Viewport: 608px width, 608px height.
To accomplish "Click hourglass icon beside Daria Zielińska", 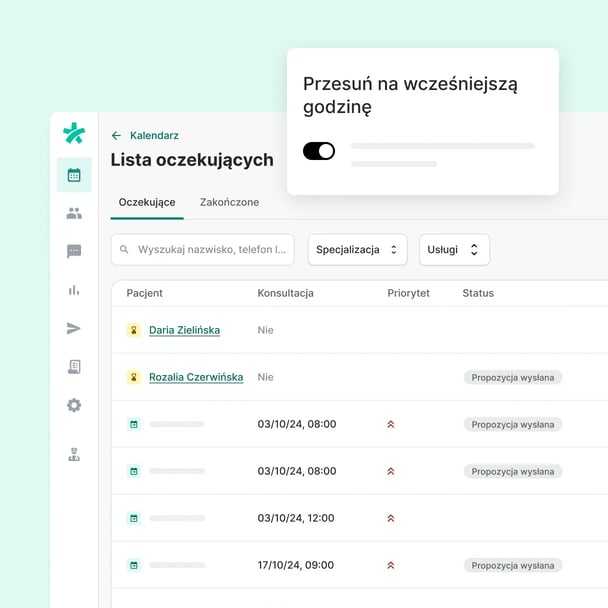I will [x=134, y=330].
